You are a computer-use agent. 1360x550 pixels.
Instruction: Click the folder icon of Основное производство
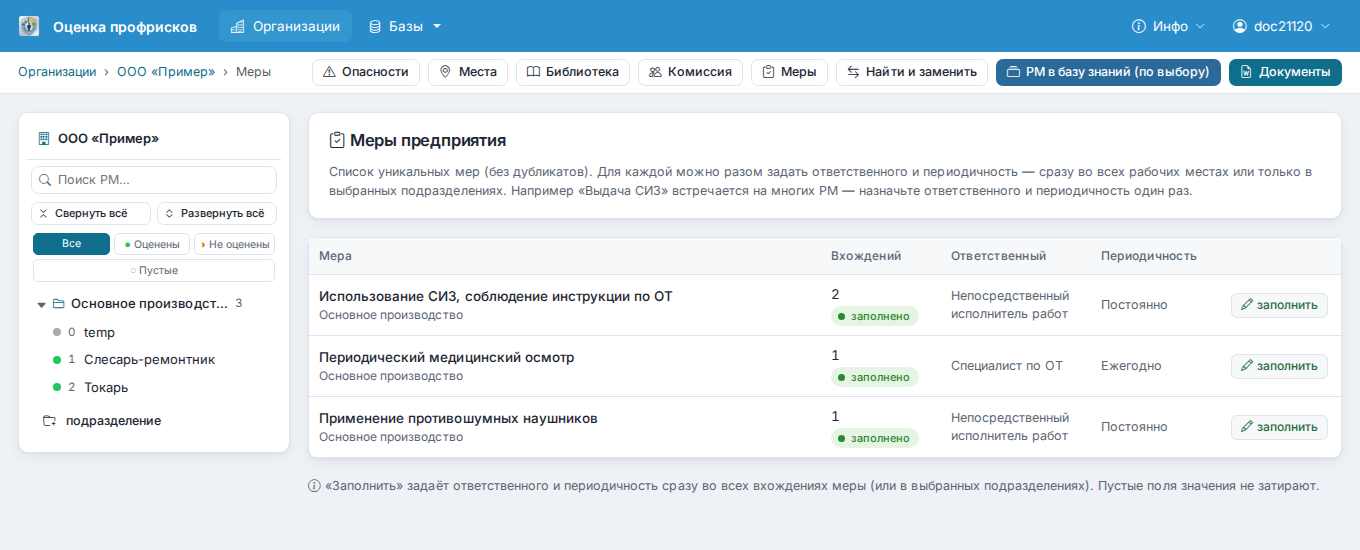[x=58, y=303]
